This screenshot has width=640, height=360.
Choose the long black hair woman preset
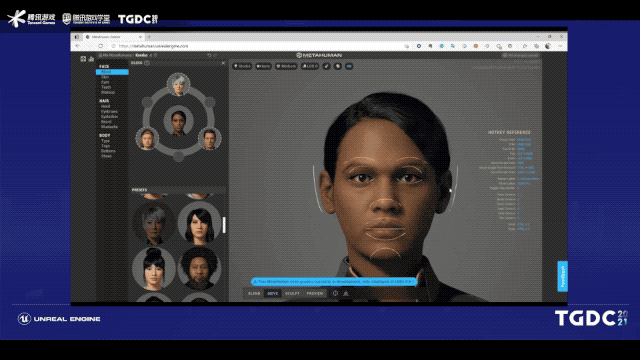[200, 224]
